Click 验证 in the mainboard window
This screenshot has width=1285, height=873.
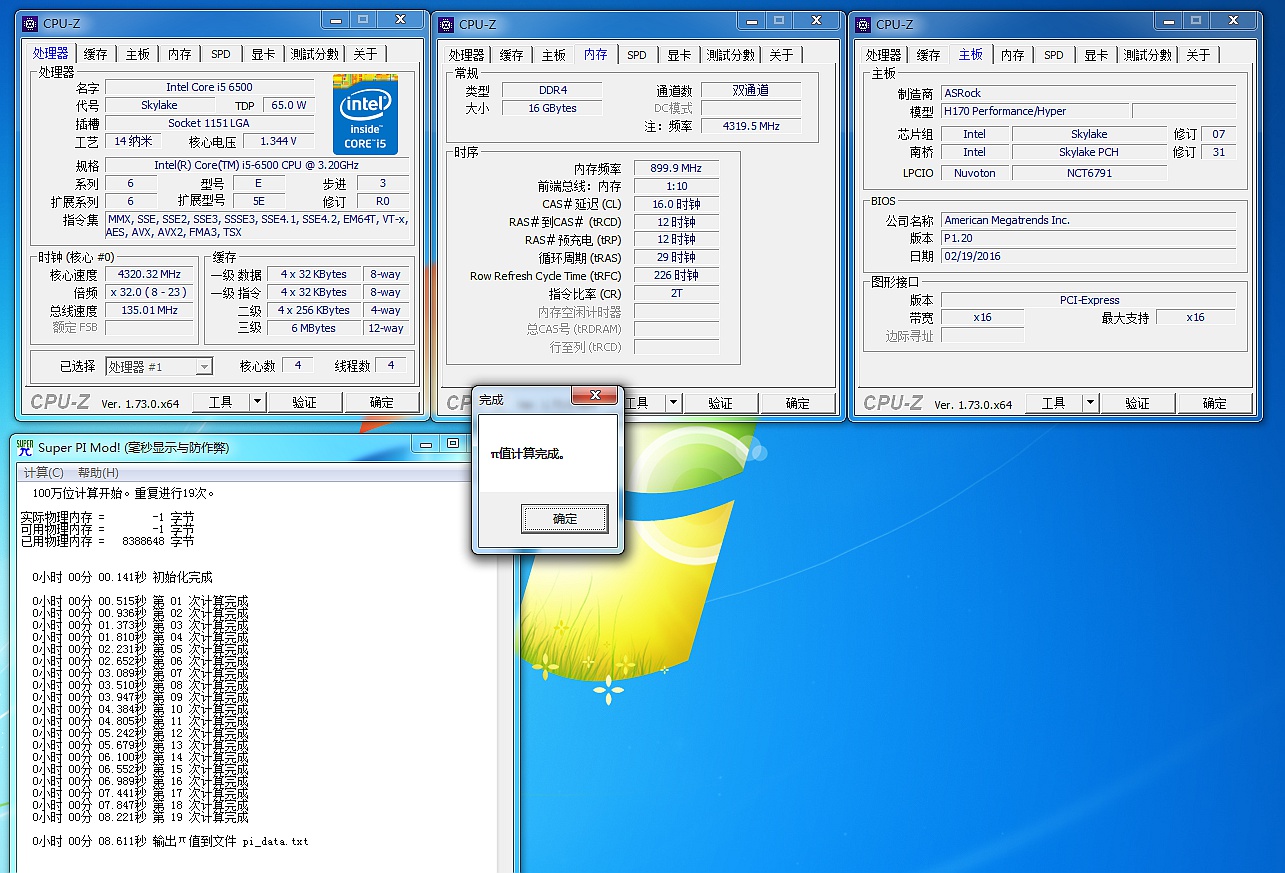pyautogui.click(x=1138, y=403)
